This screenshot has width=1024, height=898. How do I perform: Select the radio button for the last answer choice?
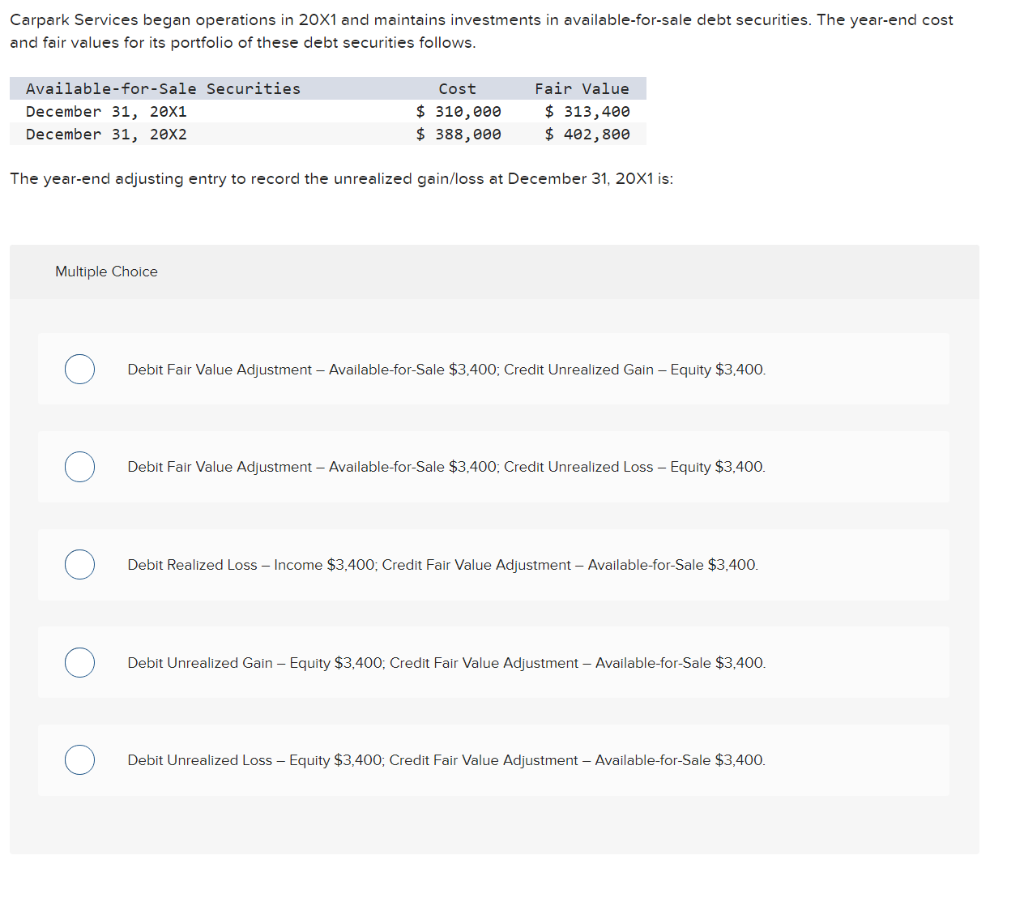(x=79, y=760)
